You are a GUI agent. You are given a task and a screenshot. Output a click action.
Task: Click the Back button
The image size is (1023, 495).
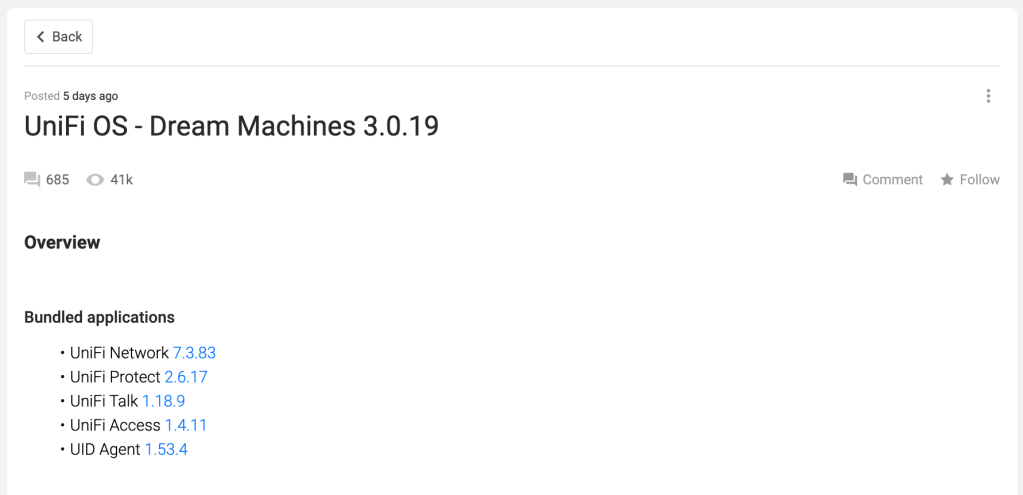pos(59,37)
